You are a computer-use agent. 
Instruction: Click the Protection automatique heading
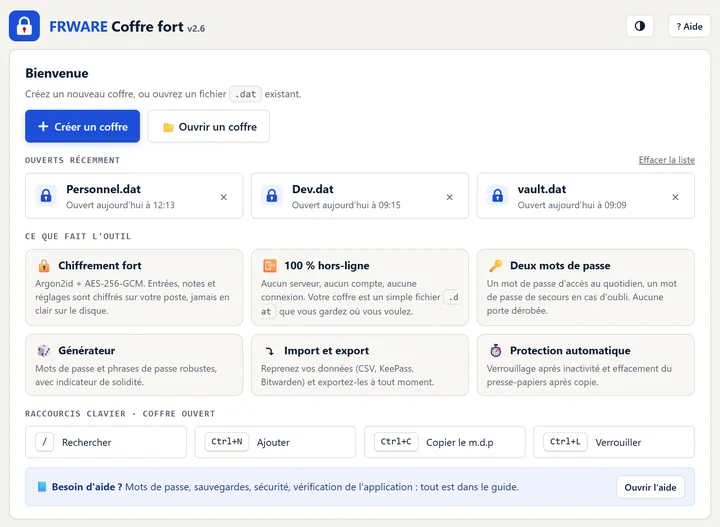coord(570,351)
